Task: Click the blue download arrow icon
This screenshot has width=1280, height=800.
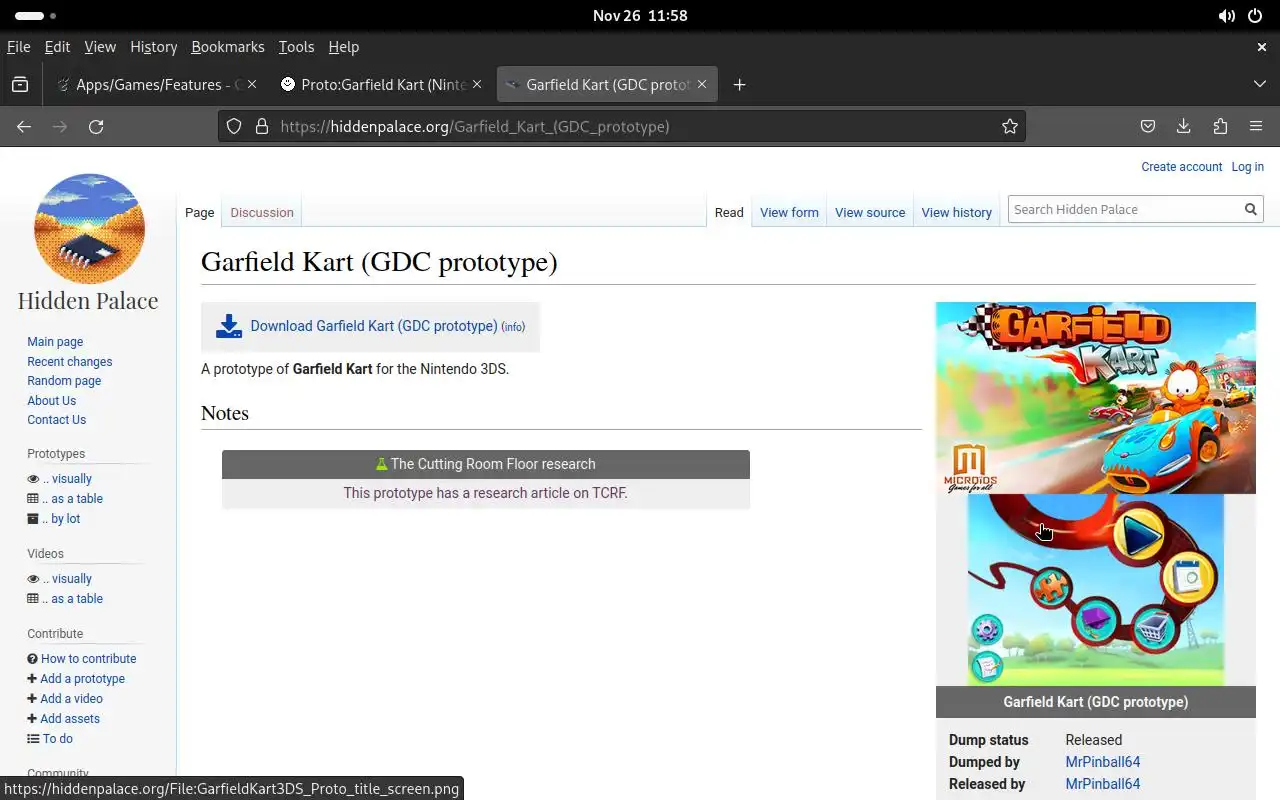Action: [x=229, y=326]
